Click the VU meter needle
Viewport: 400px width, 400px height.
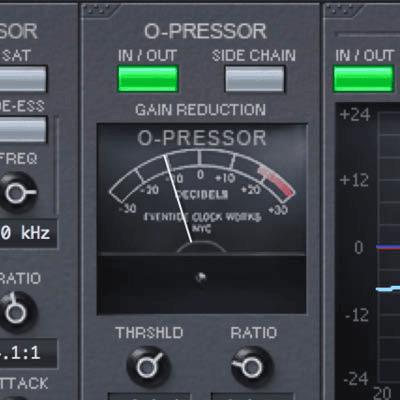tap(178, 199)
